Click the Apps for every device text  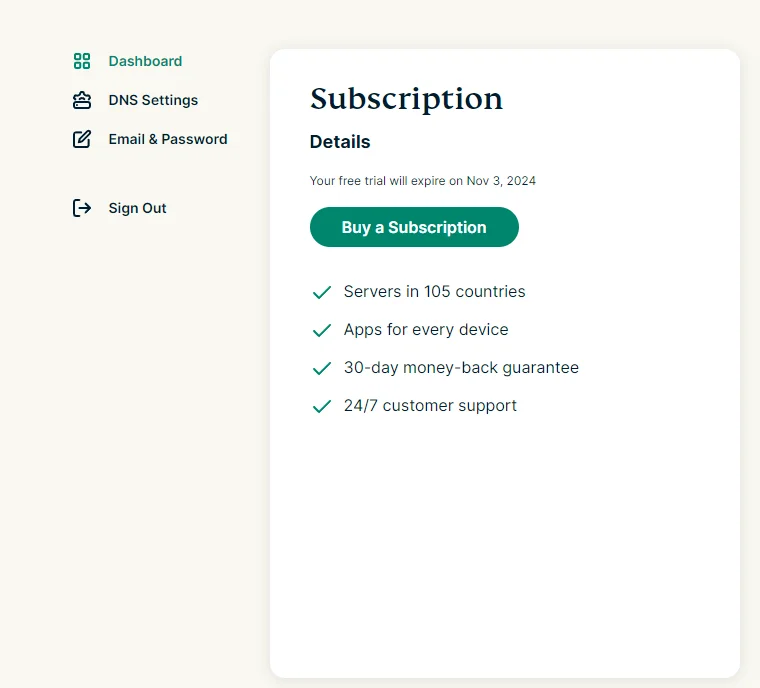(426, 330)
